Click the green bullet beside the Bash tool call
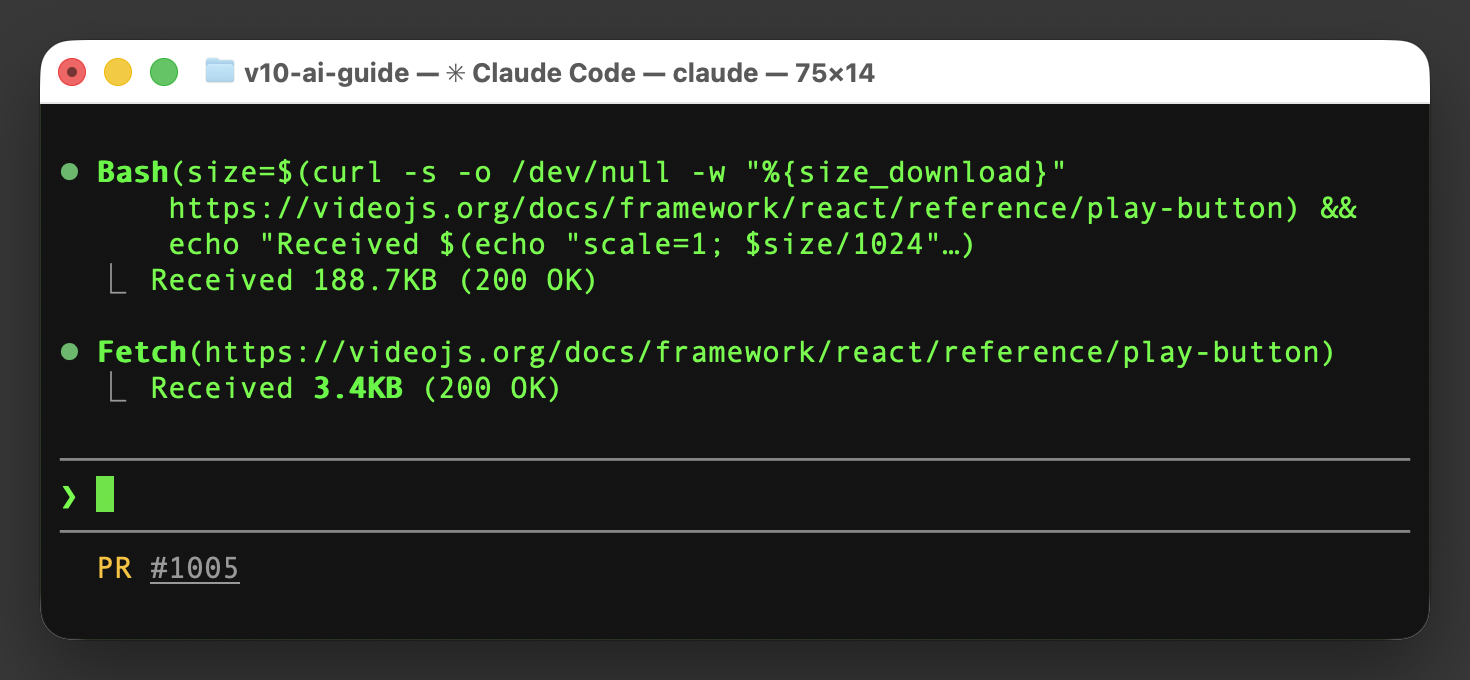The height and width of the screenshot is (680, 1470). point(69,171)
